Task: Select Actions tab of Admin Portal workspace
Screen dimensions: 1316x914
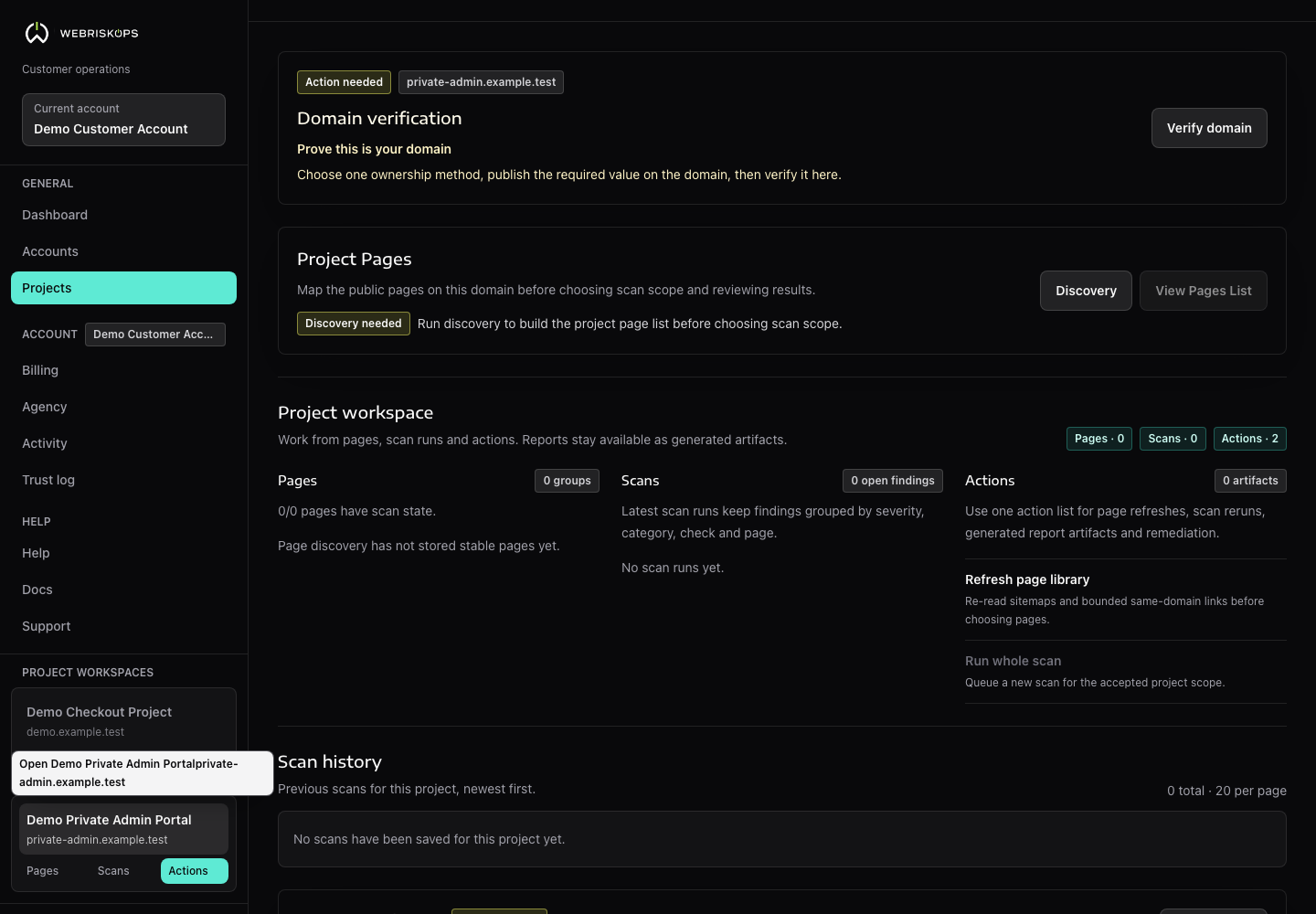Action: click(x=195, y=871)
